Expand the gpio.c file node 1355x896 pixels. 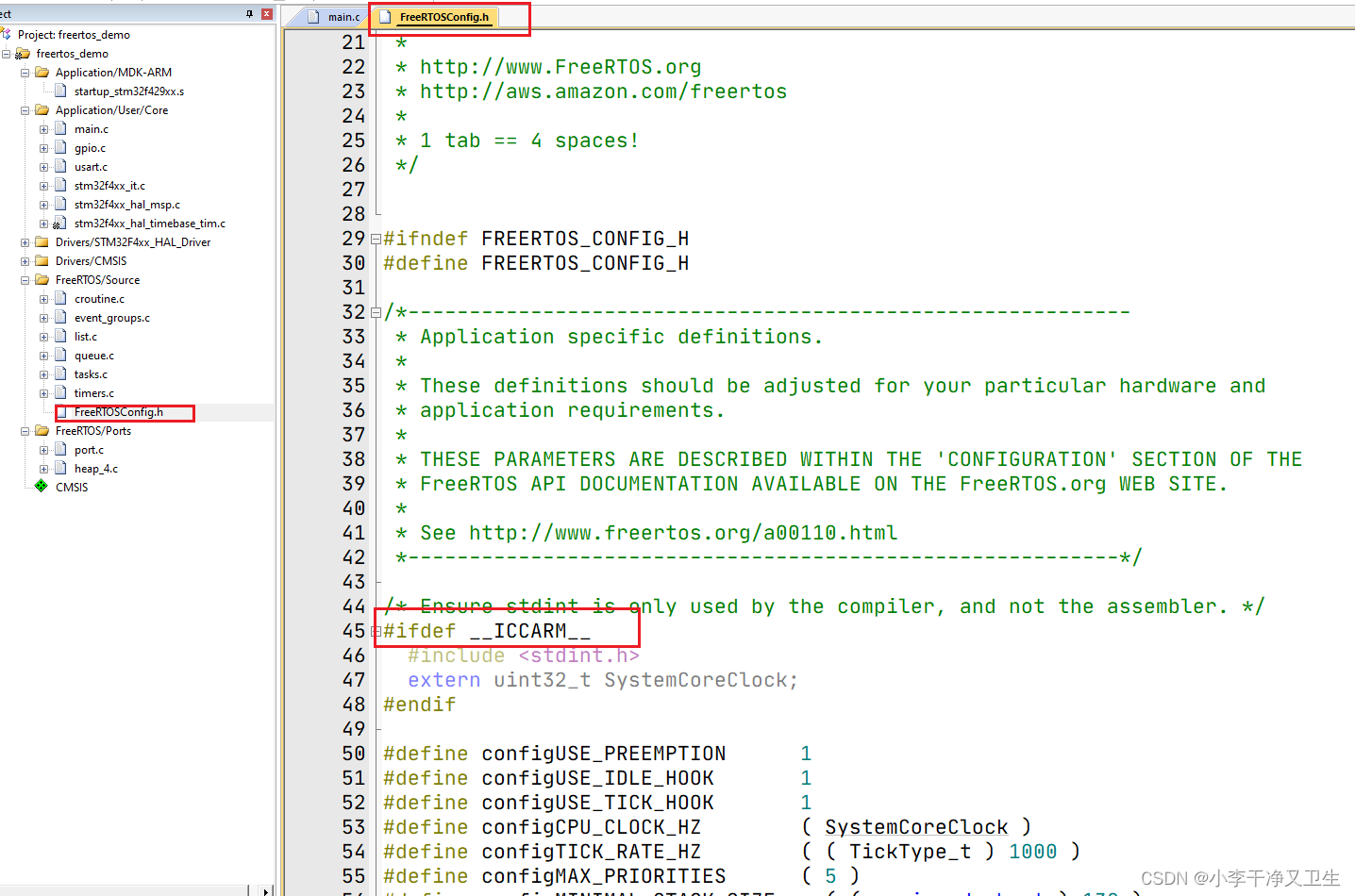43,148
